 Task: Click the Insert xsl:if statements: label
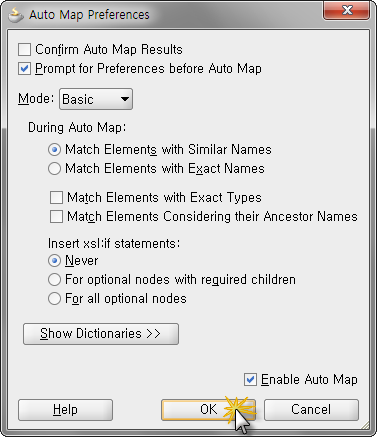pos(114,243)
